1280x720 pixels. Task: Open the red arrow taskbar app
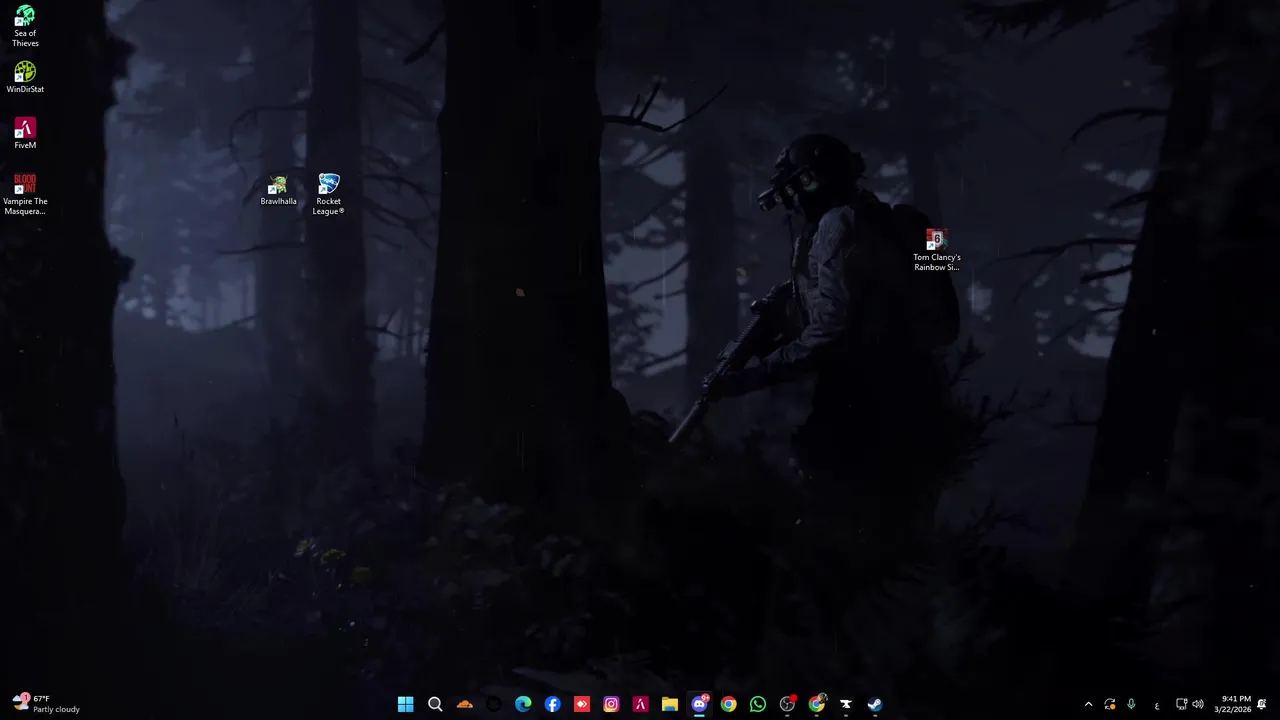click(x=582, y=704)
